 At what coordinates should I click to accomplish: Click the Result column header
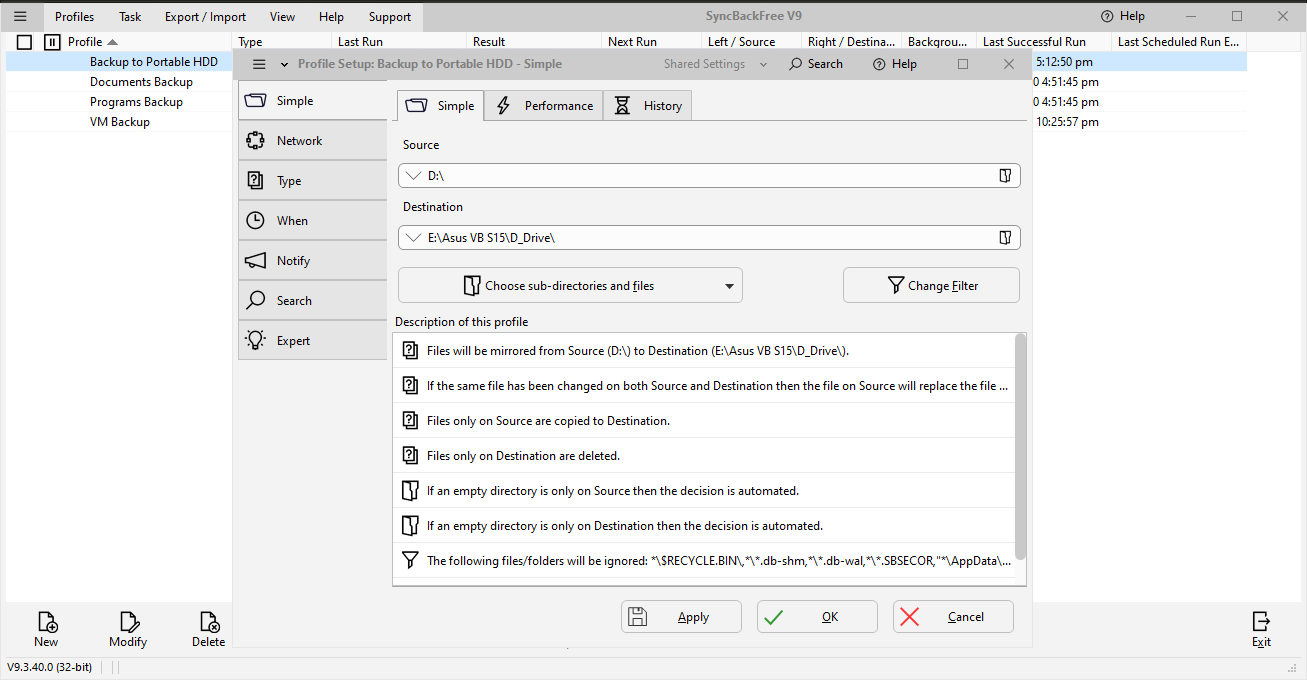[x=534, y=42]
